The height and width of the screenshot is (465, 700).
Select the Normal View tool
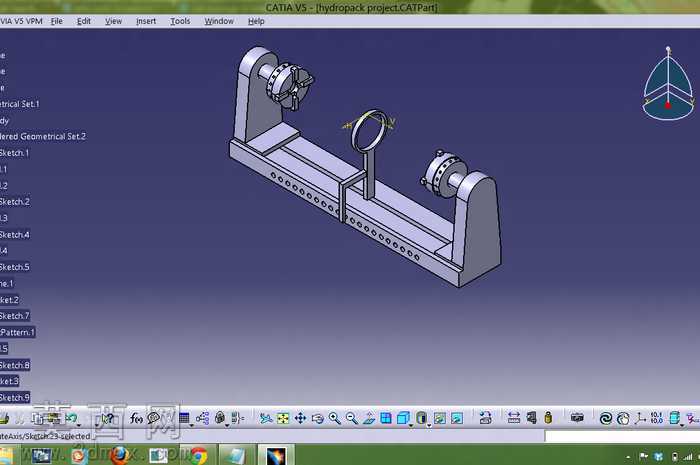click(x=369, y=418)
